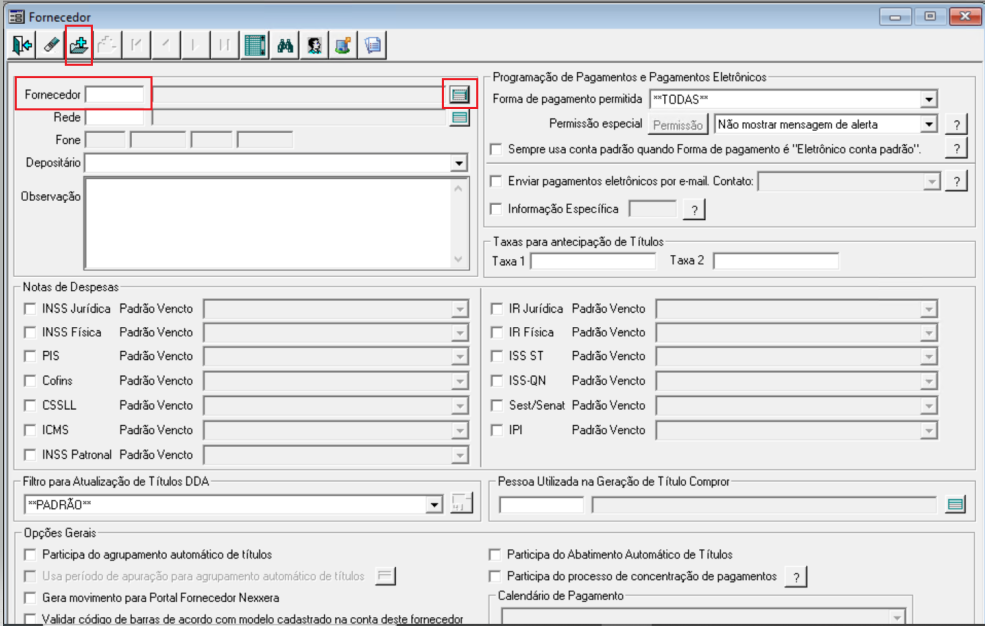Image resolution: width=985 pixels, height=626 pixels.
Task: Open 'Não mostrar mensagem de alerta' dropdown
Action: point(928,124)
